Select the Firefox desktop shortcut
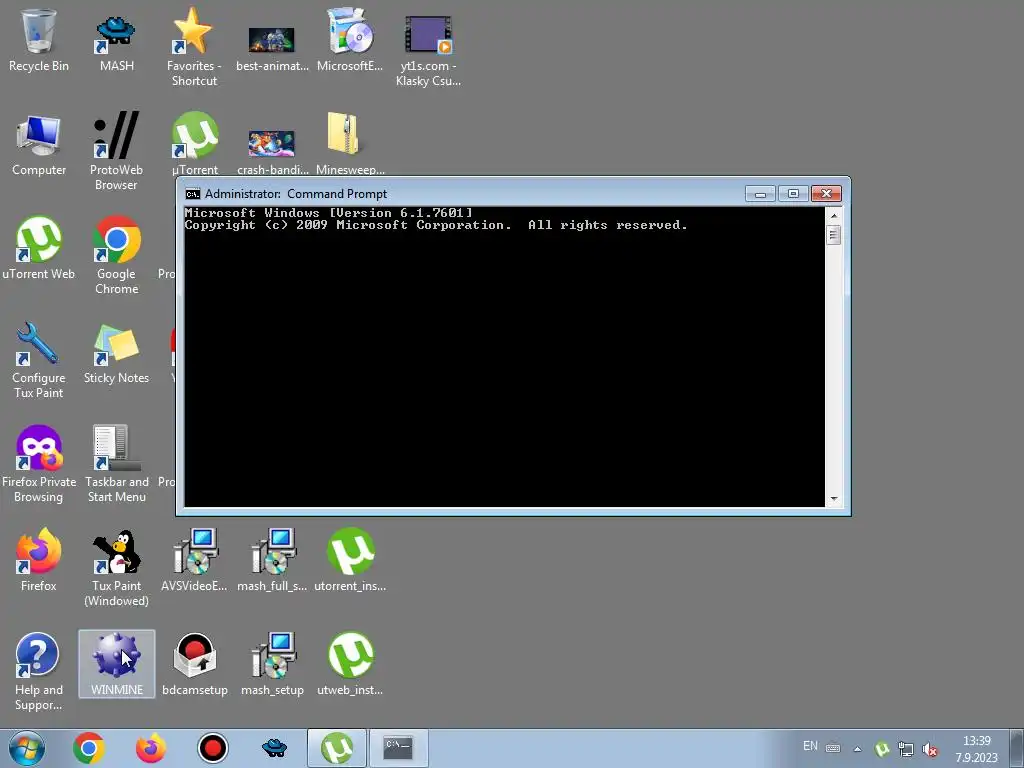This screenshot has width=1024, height=768. tap(39, 560)
